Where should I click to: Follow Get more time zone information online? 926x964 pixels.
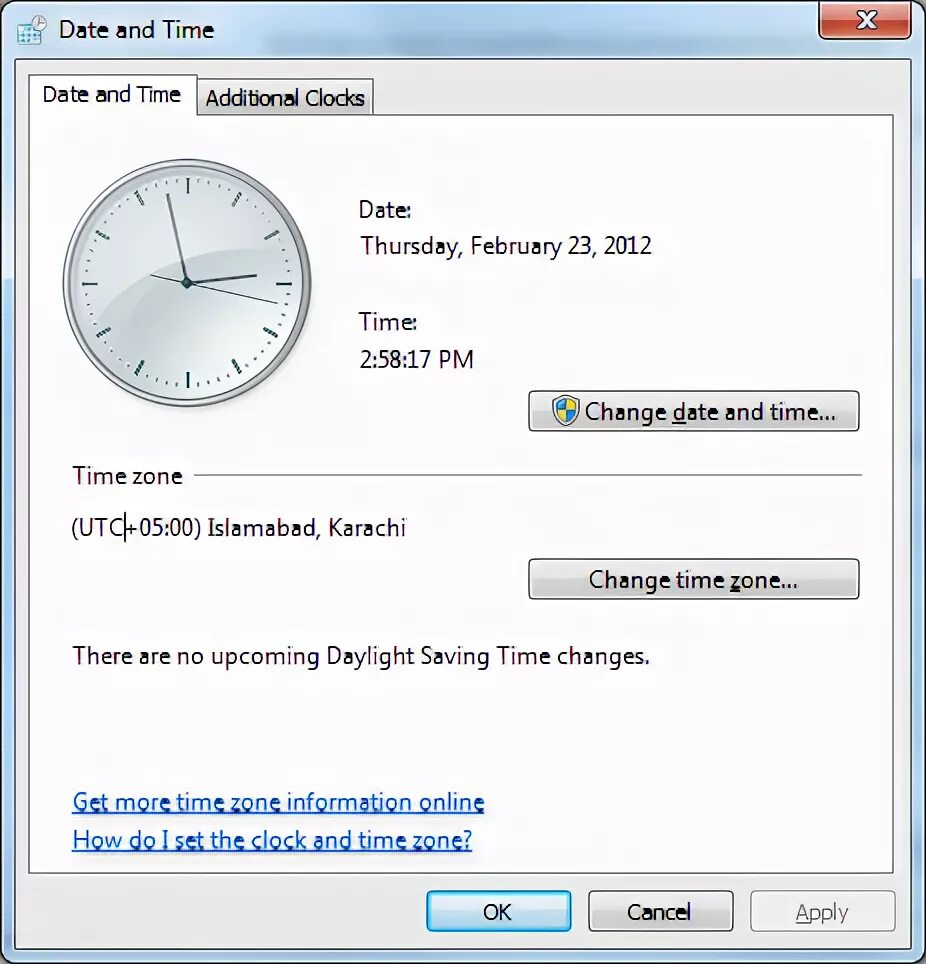coord(278,802)
